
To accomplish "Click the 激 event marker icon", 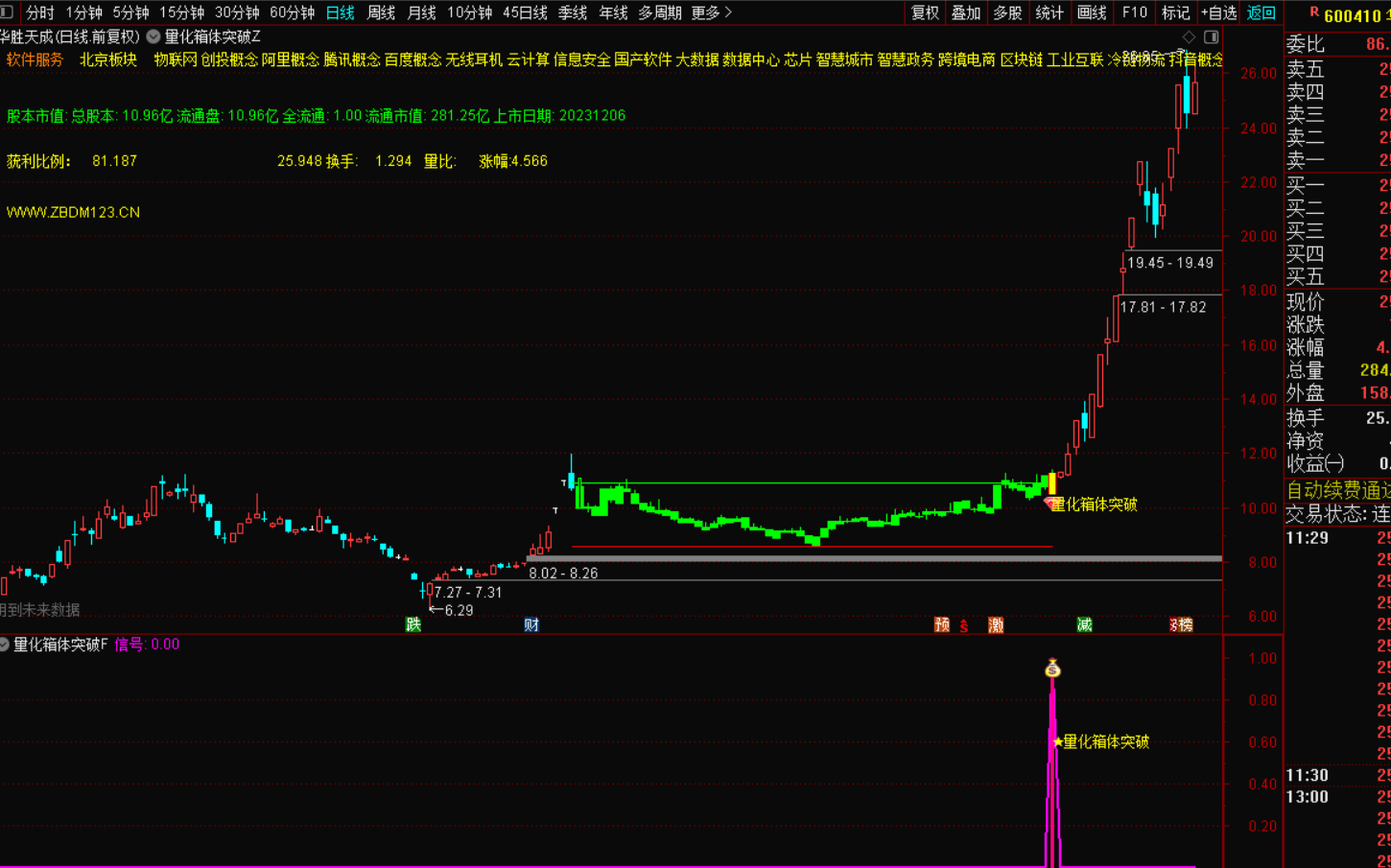I will [x=996, y=624].
